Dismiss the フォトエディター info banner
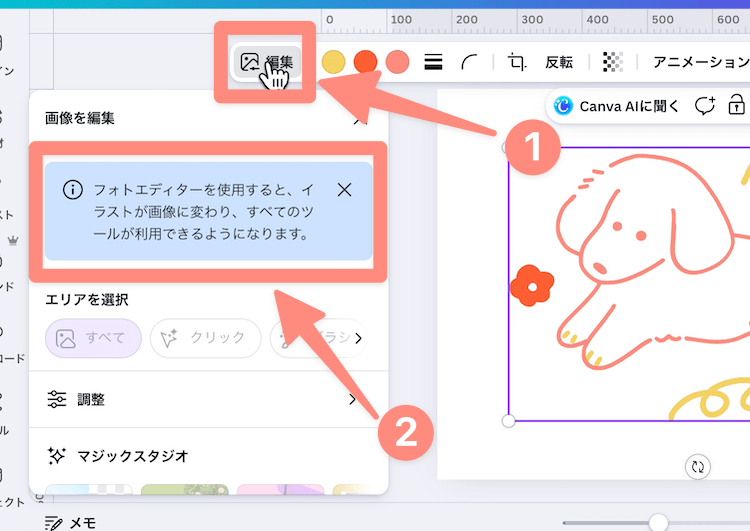Image resolution: width=750 pixels, height=531 pixels. click(344, 190)
